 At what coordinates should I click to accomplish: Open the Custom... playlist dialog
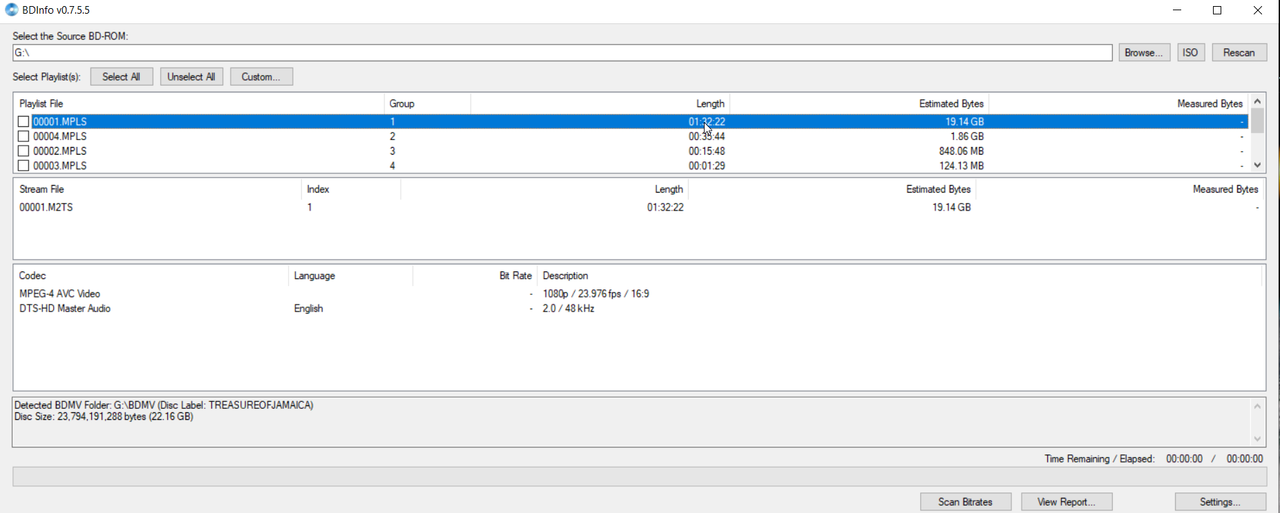[261, 77]
